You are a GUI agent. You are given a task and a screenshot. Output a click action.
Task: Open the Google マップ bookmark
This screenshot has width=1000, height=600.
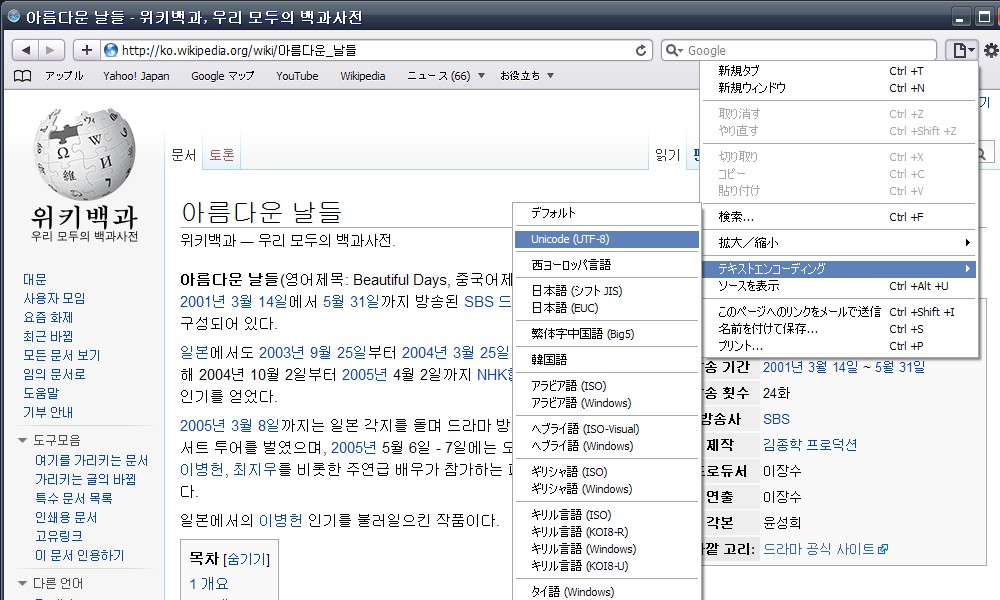(x=223, y=76)
